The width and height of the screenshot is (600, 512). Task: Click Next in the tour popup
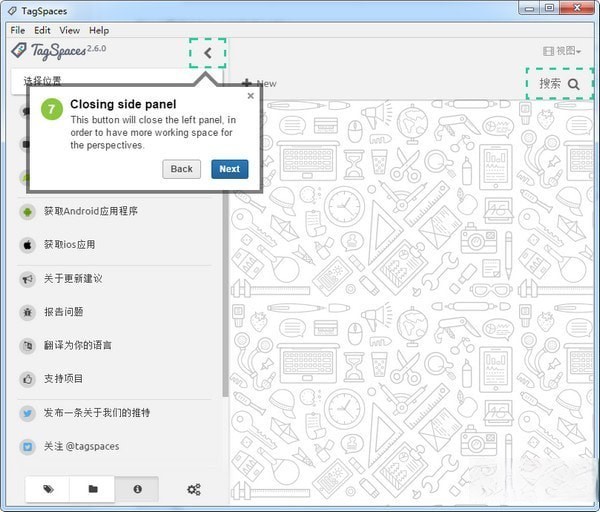pyautogui.click(x=230, y=169)
